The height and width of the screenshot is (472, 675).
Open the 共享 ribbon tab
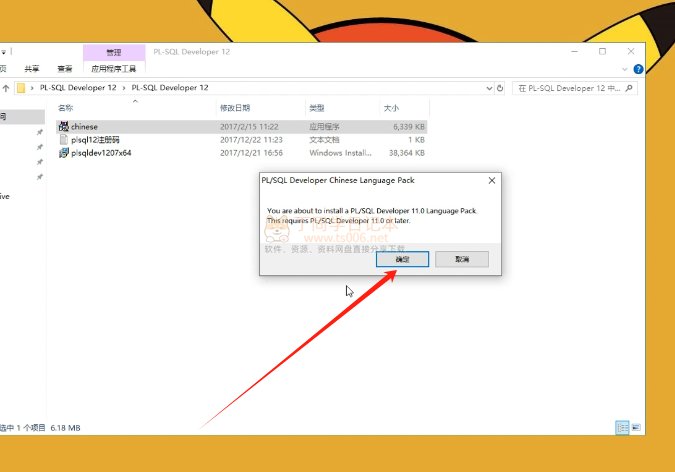[x=31, y=69]
